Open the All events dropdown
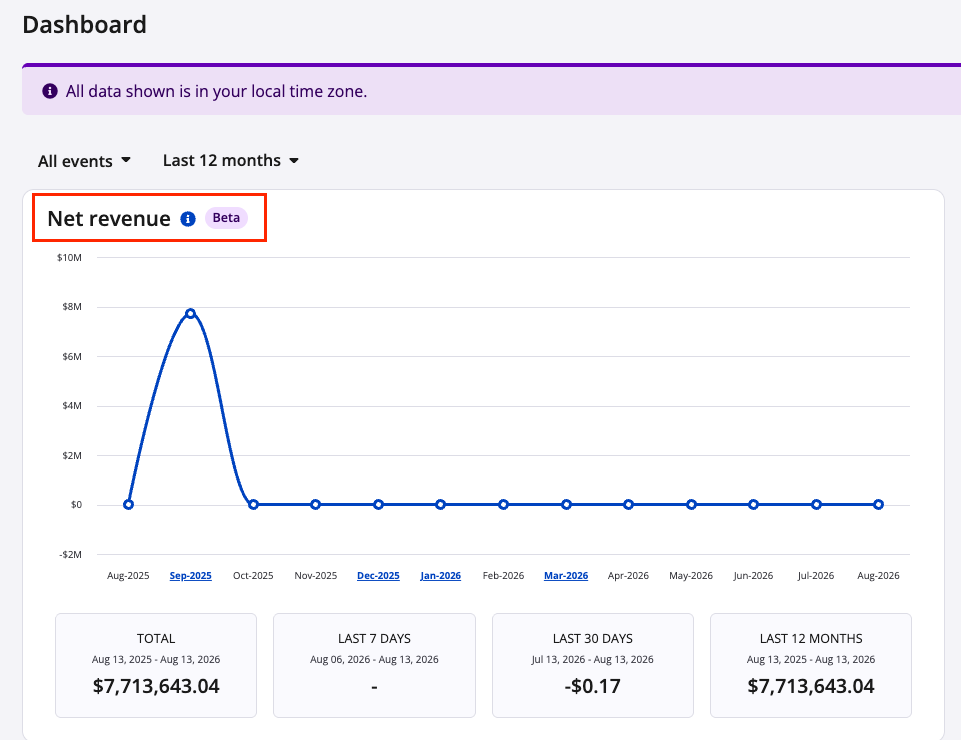The image size is (961, 740). point(84,161)
